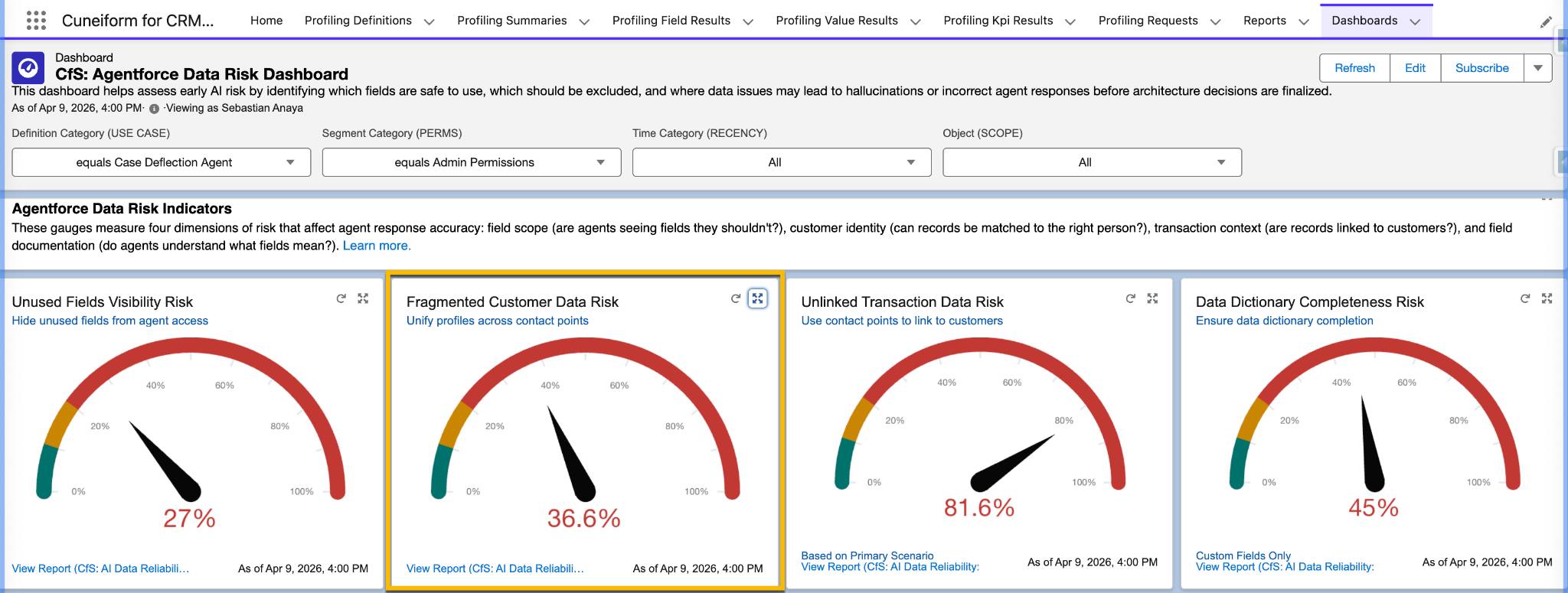View report for Unlinked Transaction Data Risk
This screenshot has width=1568, height=593.
point(890,567)
